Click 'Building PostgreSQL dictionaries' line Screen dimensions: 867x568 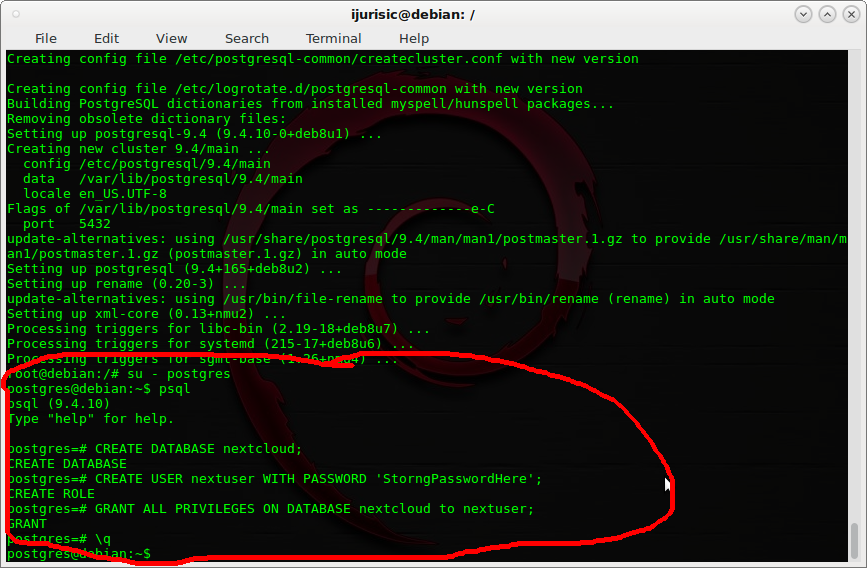[x=311, y=103]
